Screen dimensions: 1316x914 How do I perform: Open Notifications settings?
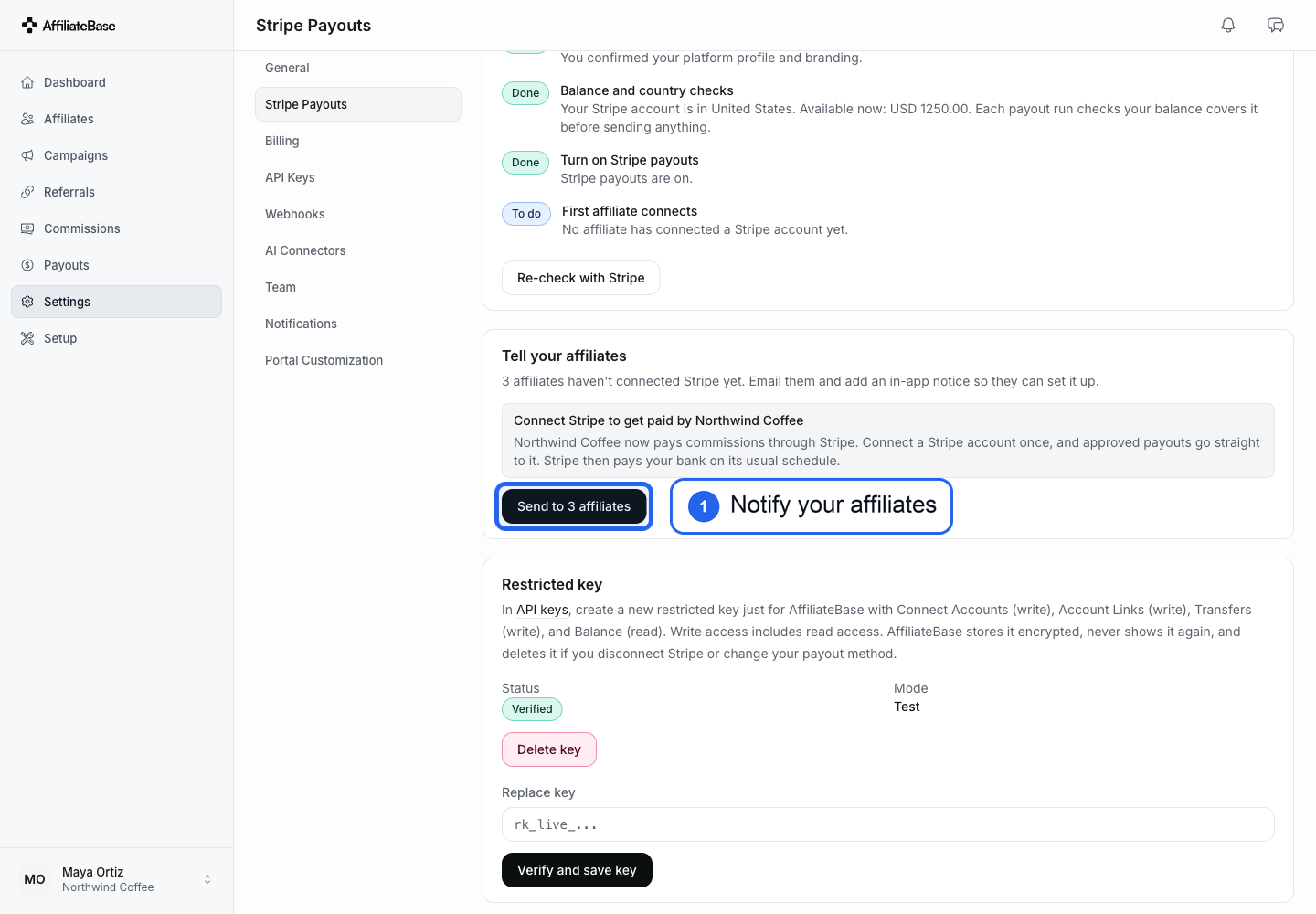[358, 324]
